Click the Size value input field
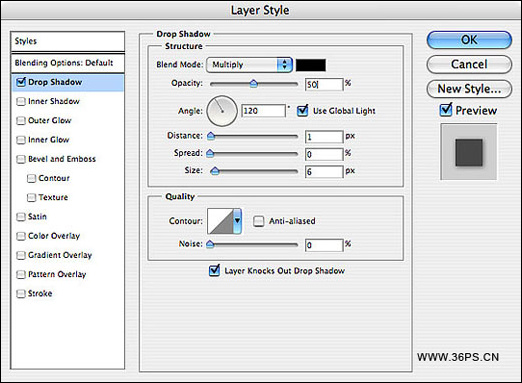The image size is (522, 383). coord(324,171)
